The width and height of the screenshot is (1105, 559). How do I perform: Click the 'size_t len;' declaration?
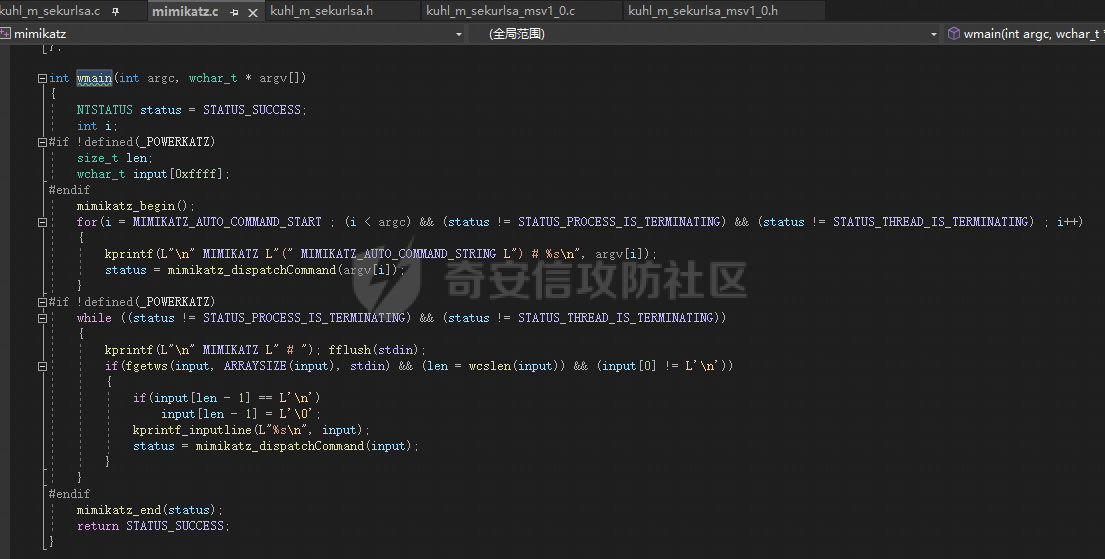coord(115,158)
